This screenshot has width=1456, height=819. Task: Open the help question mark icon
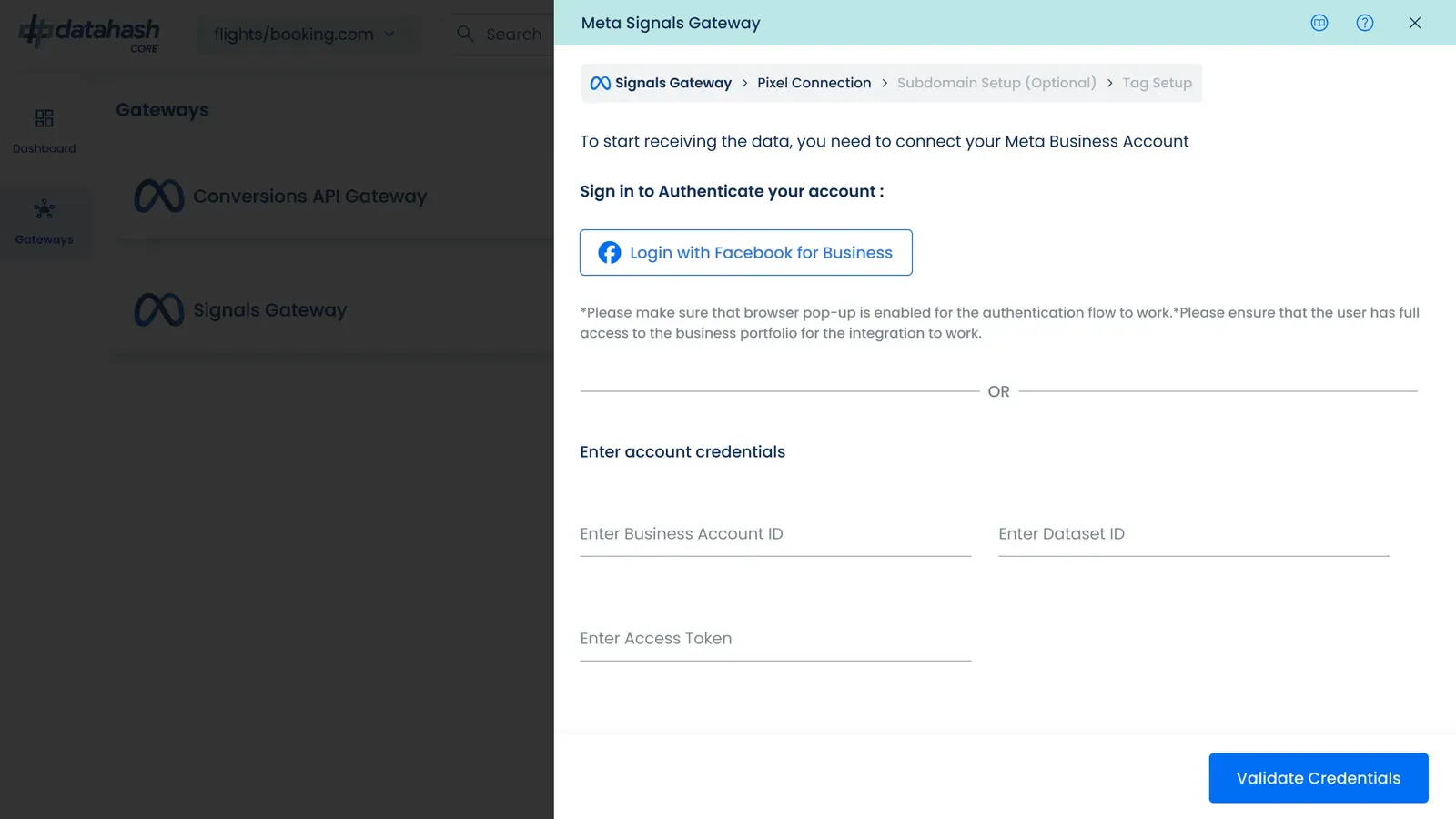(x=1365, y=23)
